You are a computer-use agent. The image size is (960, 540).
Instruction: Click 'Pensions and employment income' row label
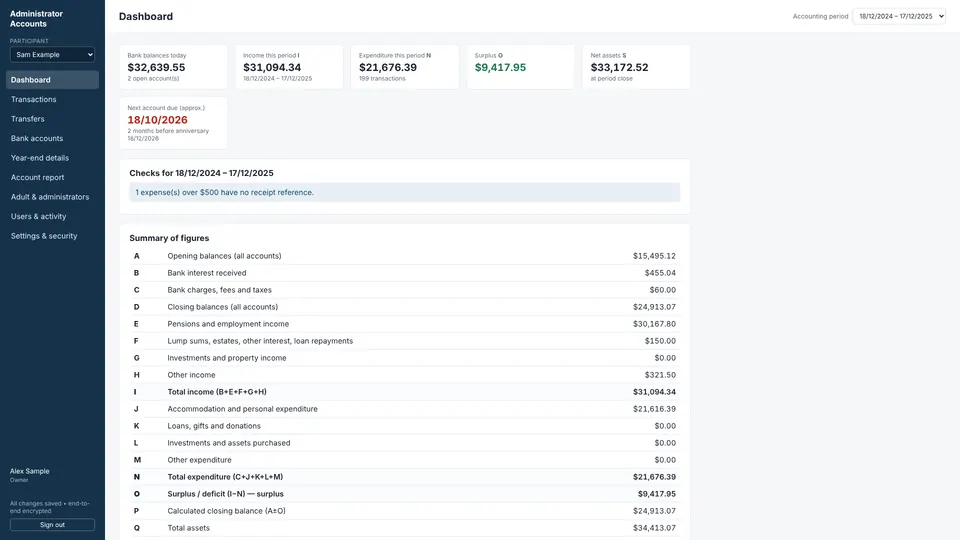click(228, 324)
